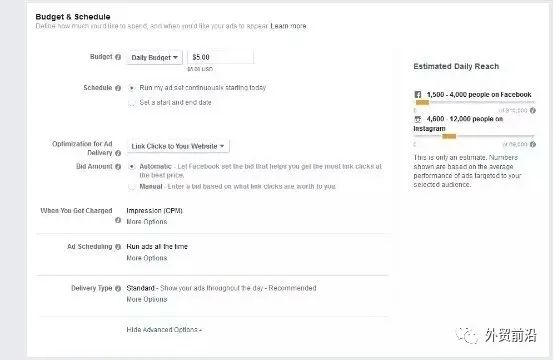
Task: Click the info icon beside Schedule label
Action: point(118,88)
